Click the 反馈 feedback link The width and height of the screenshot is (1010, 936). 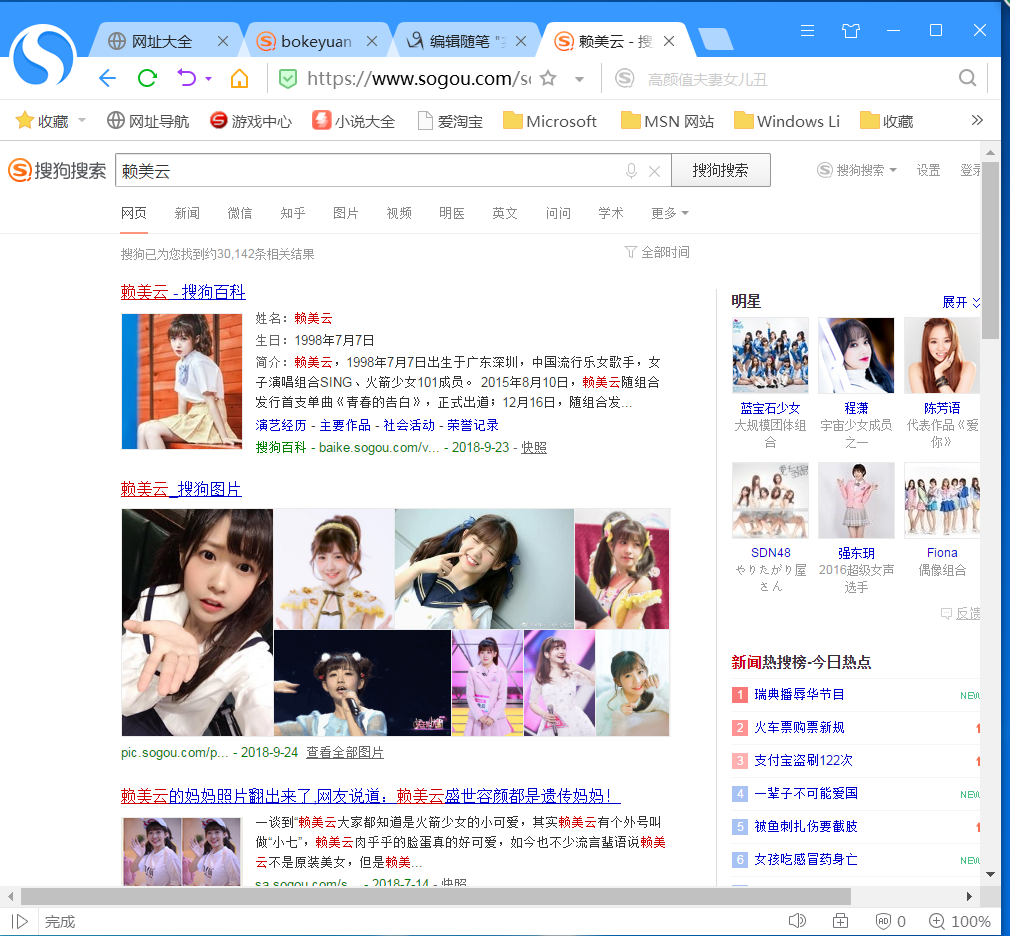962,613
